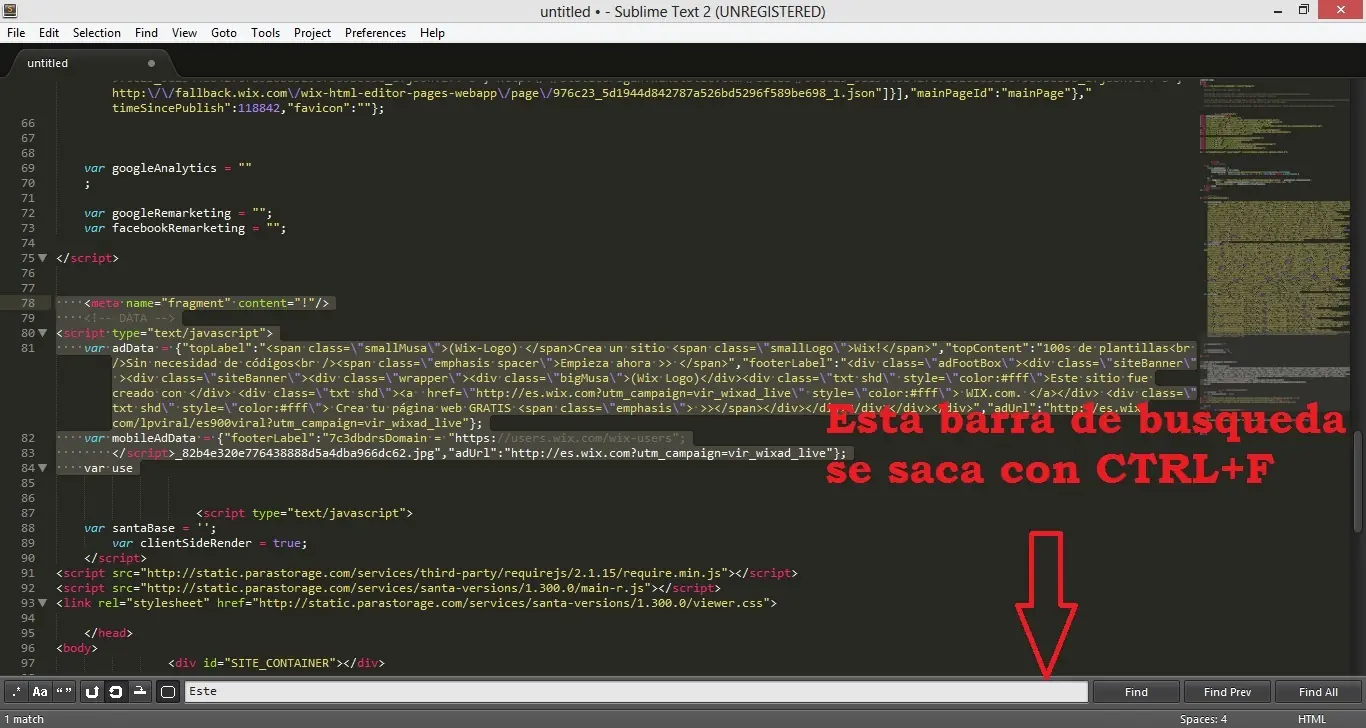Toggle regular expression search mode
The height and width of the screenshot is (728, 1366).
pyautogui.click(x=16, y=691)
